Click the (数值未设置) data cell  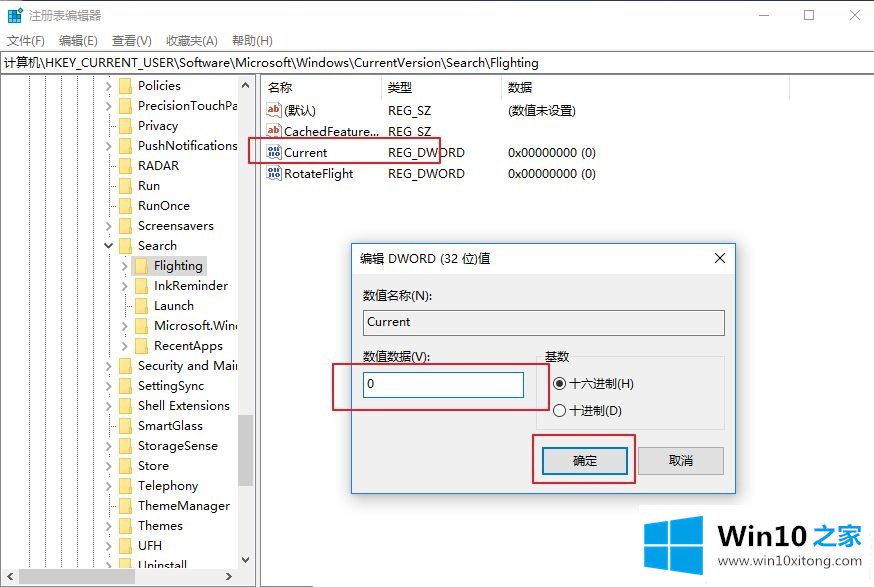click(542, 111)
